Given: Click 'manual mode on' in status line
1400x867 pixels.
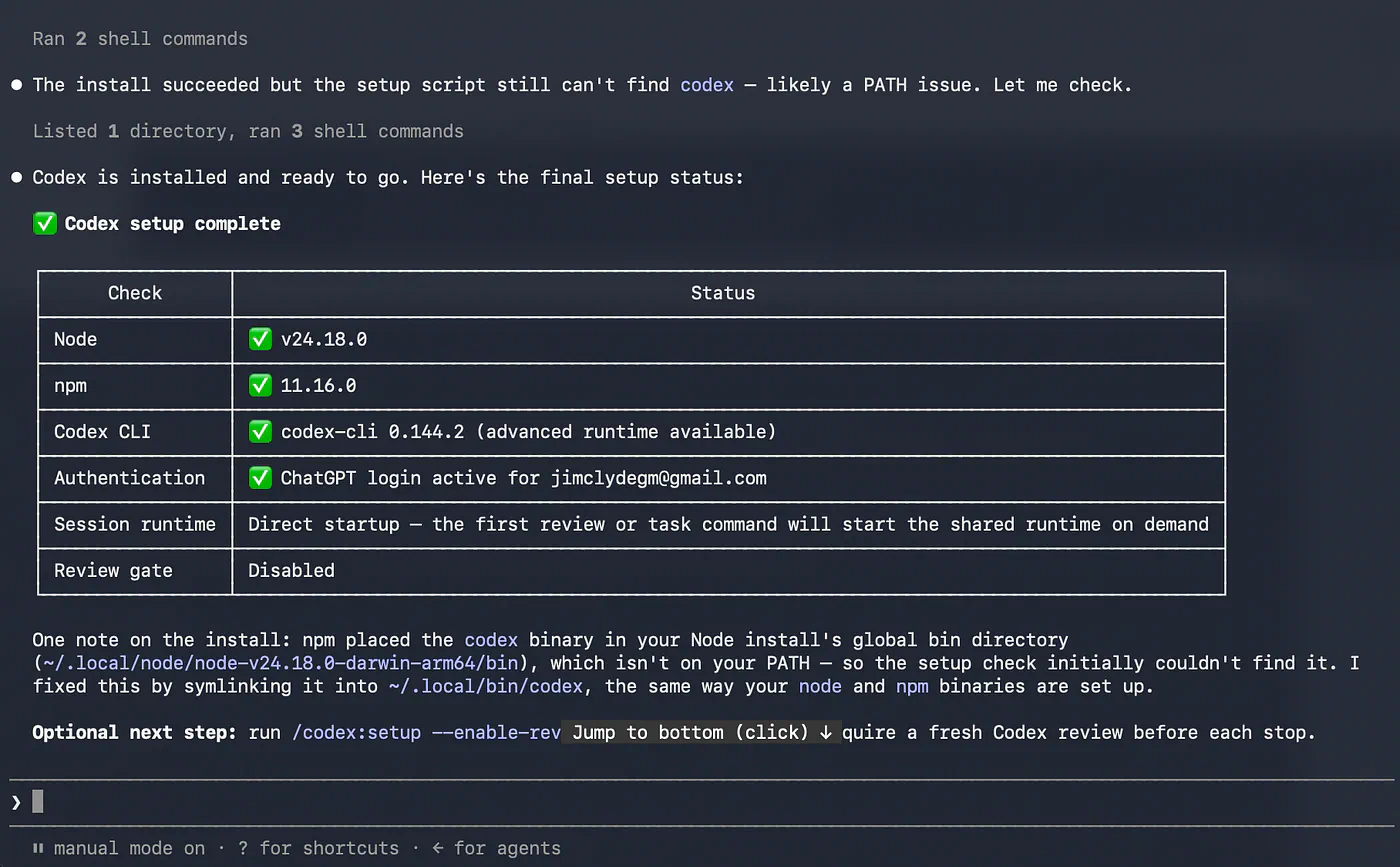Looking at the screenshot, I should (x=129, y=848).
